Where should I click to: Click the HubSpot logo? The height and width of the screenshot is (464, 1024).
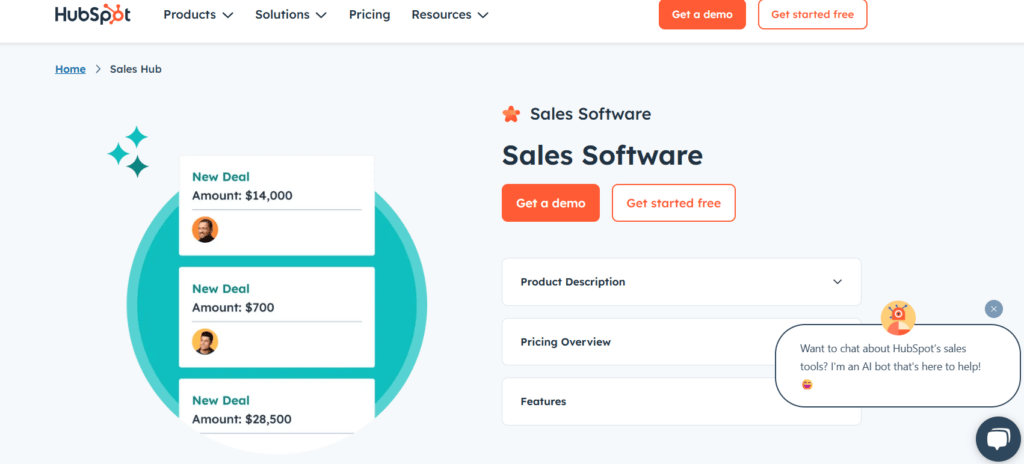pos(93,14)
